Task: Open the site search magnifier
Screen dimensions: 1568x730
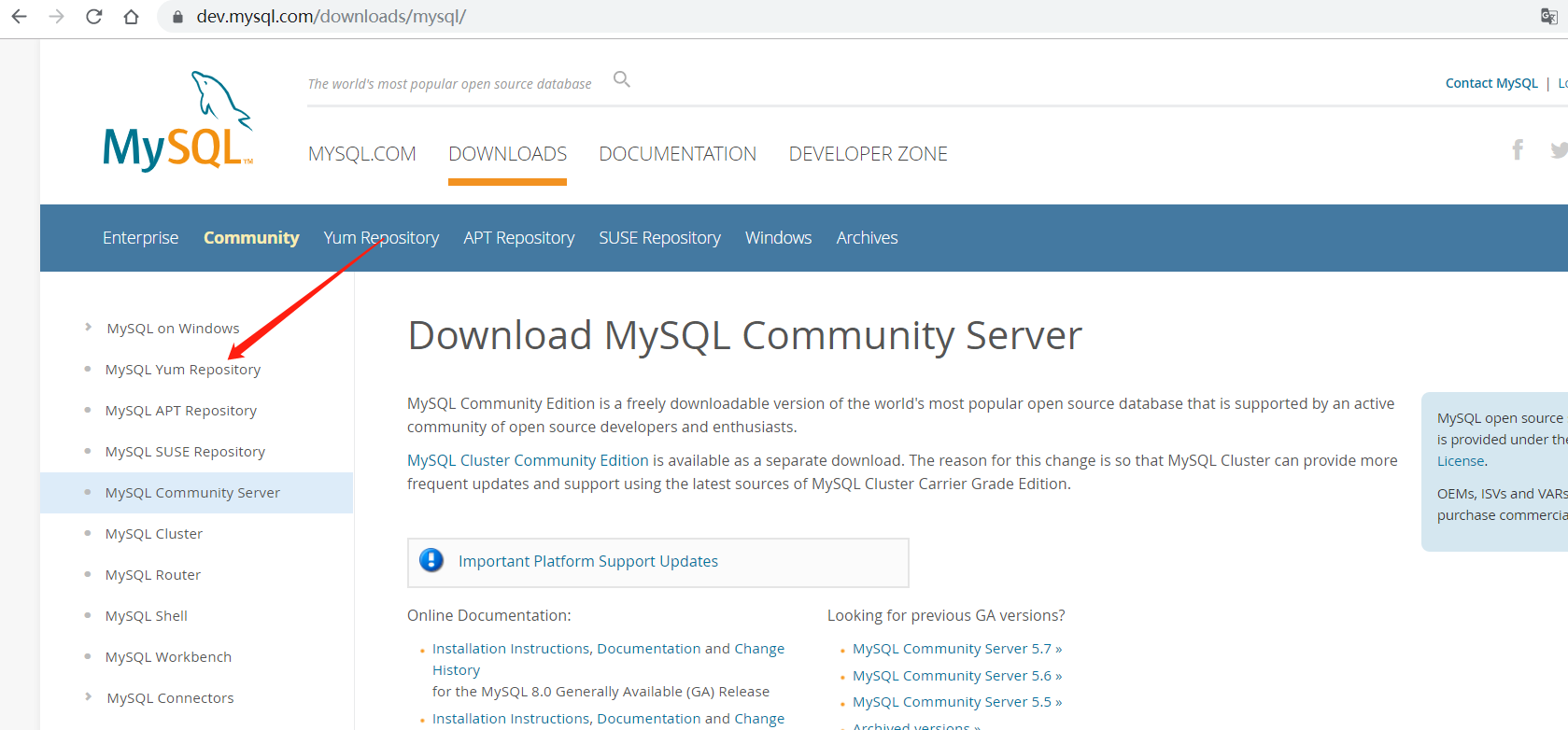Action: pyautogui.click(x=621, y=80)
